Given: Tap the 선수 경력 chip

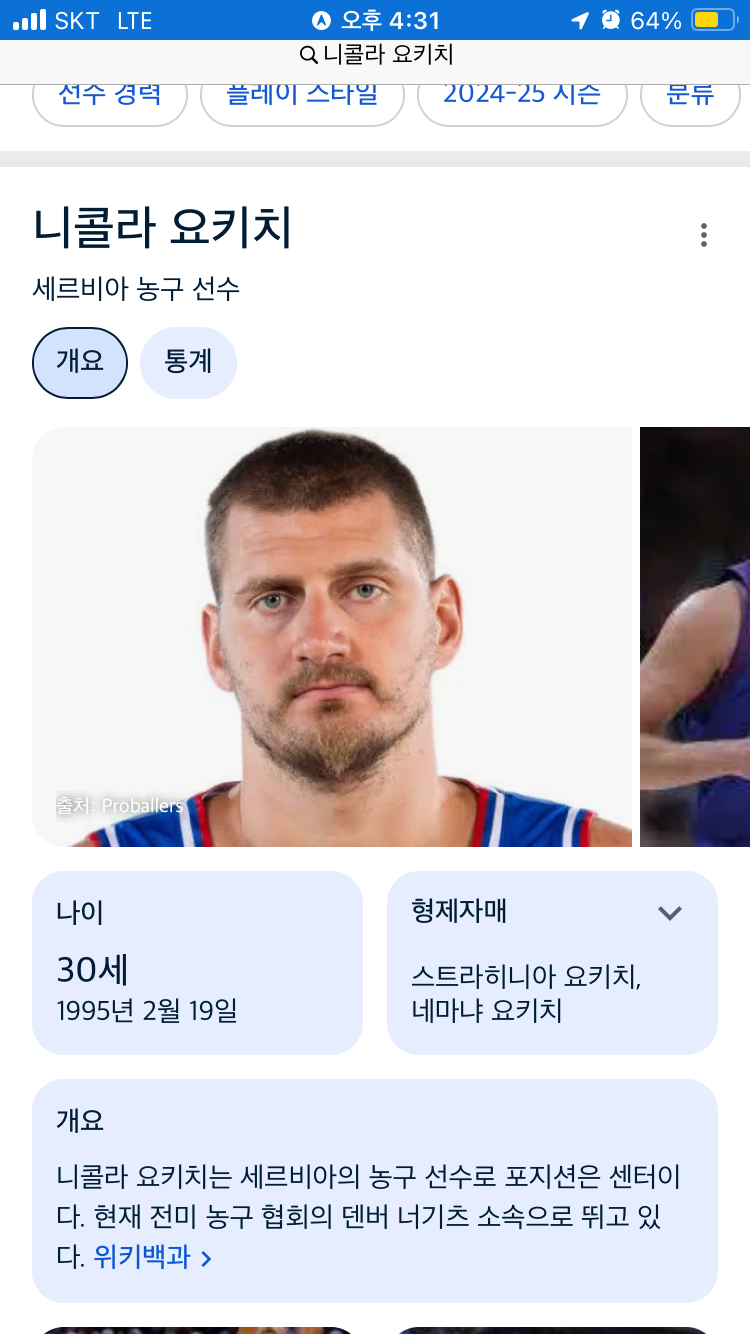Looking at the screenshot, I should 110,98.
